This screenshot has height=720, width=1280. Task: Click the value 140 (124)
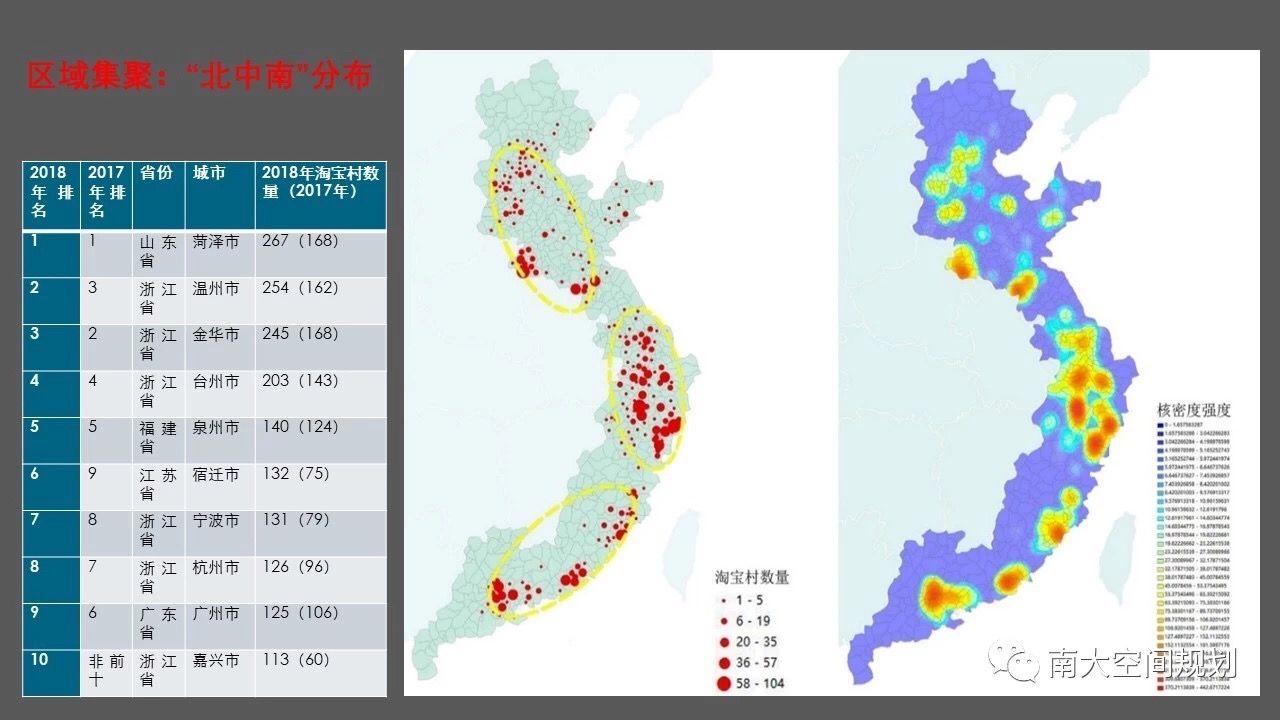300,426
